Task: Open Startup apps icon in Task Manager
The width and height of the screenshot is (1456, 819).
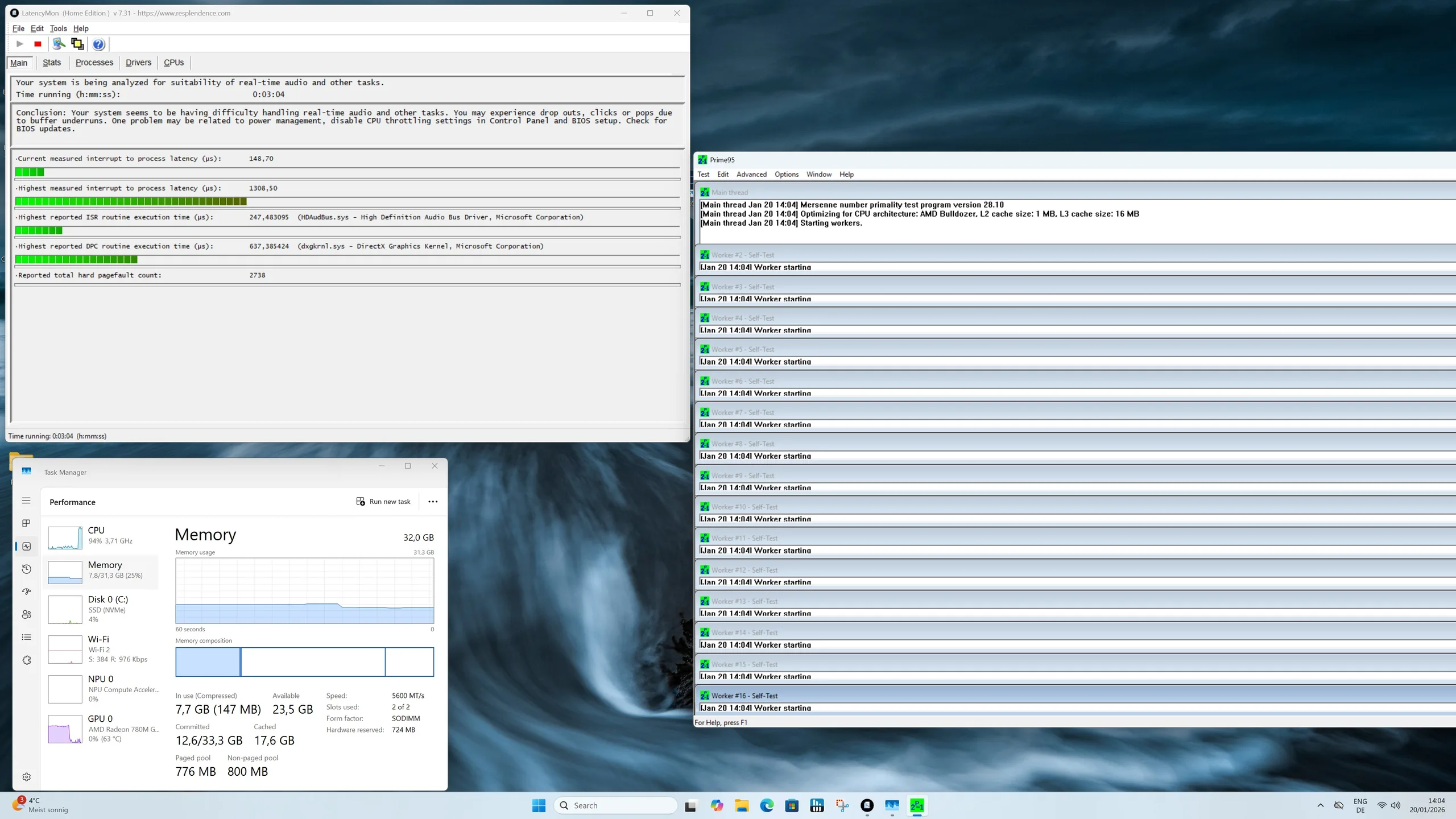Action: pos(26,591)
